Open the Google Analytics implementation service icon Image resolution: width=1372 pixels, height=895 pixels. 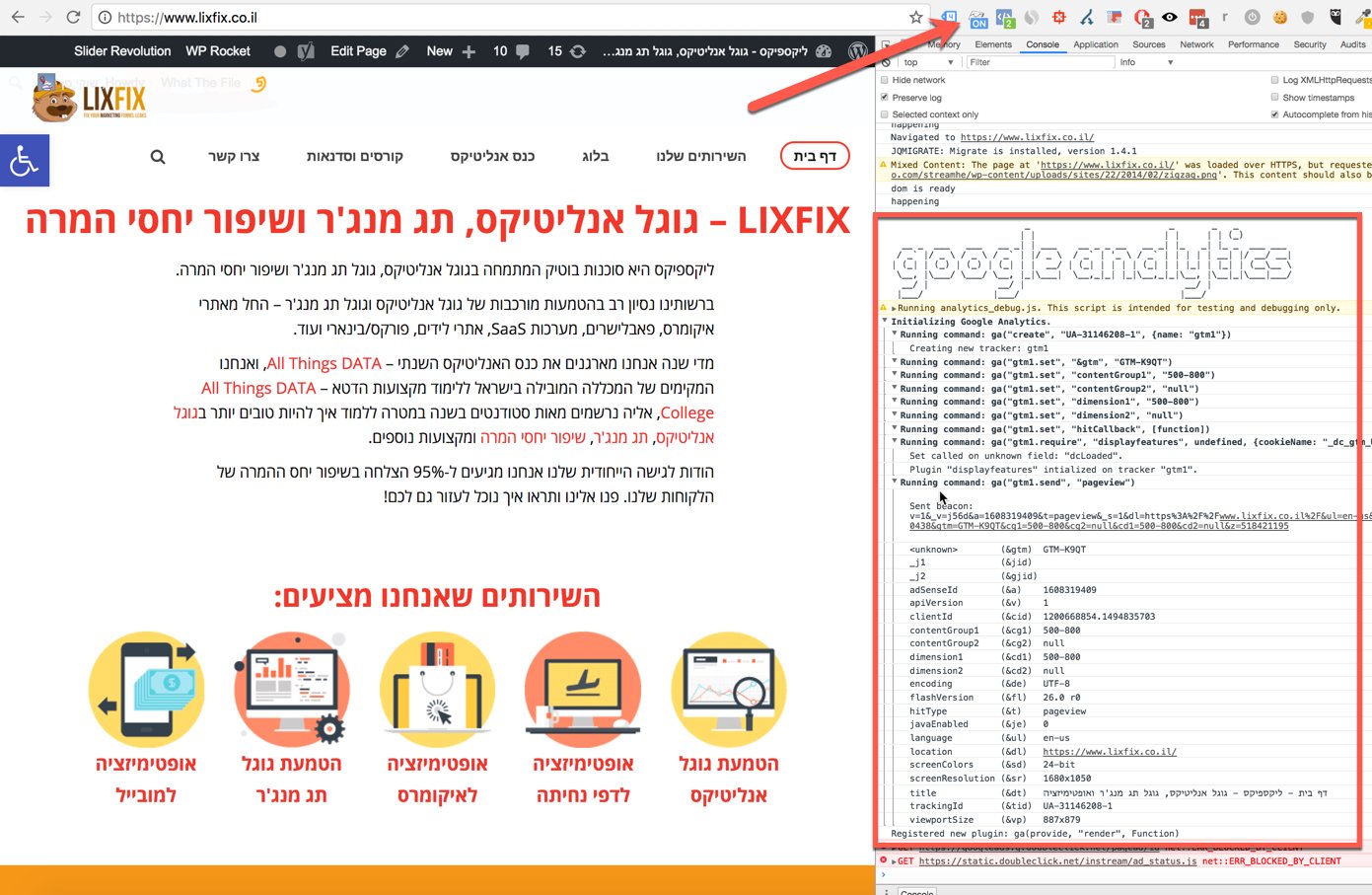click(x=729, y=689)
